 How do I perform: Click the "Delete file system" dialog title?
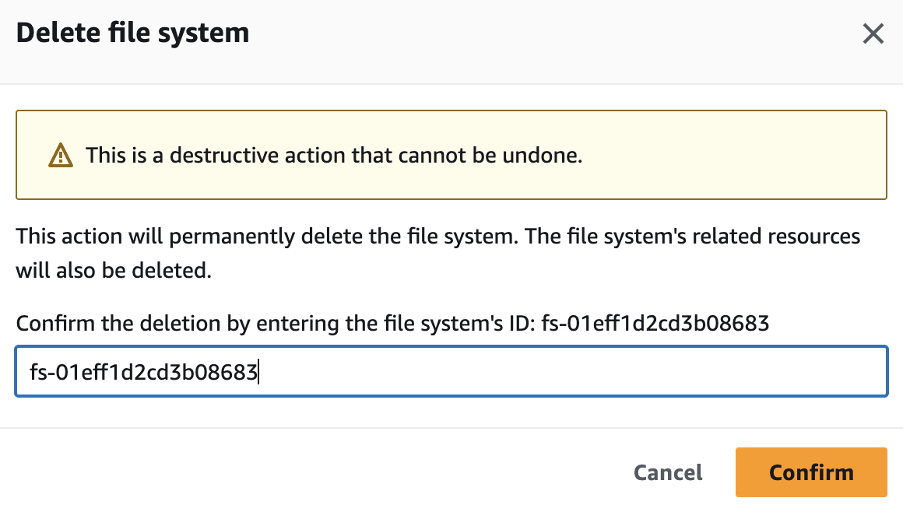[x=133, y=32]
